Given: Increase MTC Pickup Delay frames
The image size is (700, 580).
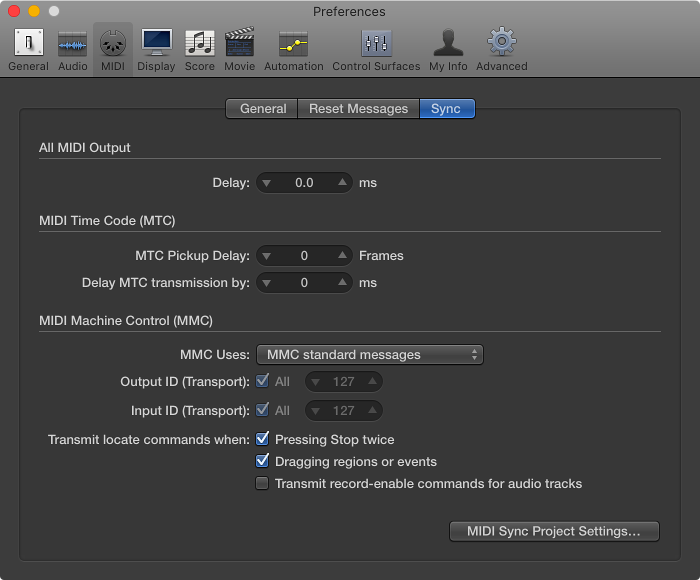Looking at the screenshot, I should [342, 255].
